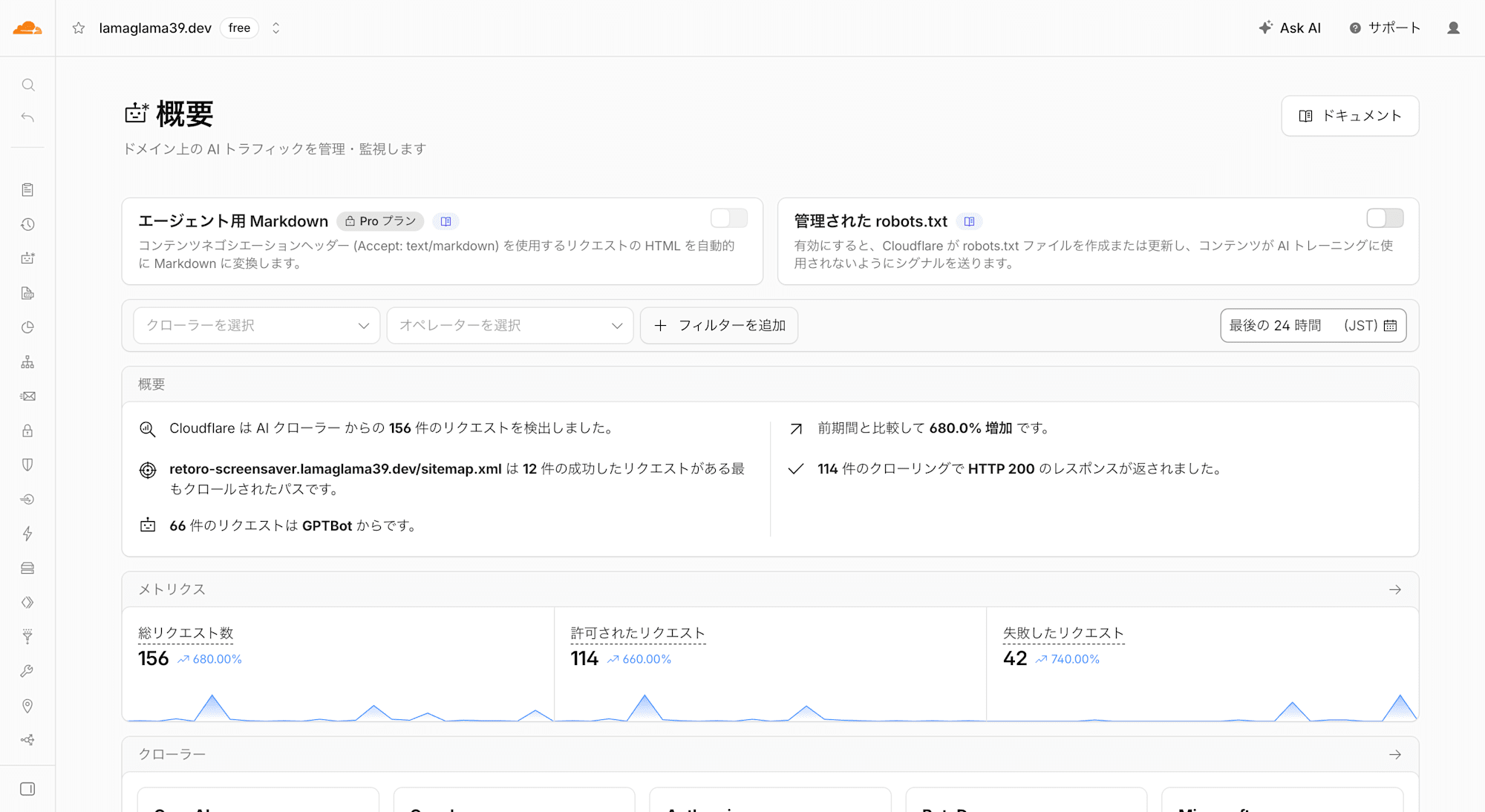Image resolution: width=1485 pixels, height=812 pixels.
Task: Click the 660.00% trend indicator
Action: pyautogui.click(x=639, y=659)
